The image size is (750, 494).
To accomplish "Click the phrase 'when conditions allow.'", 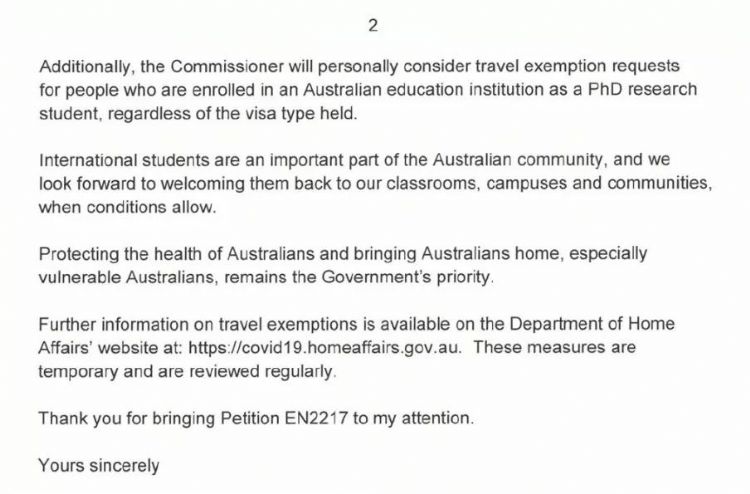I will [127, 208].
